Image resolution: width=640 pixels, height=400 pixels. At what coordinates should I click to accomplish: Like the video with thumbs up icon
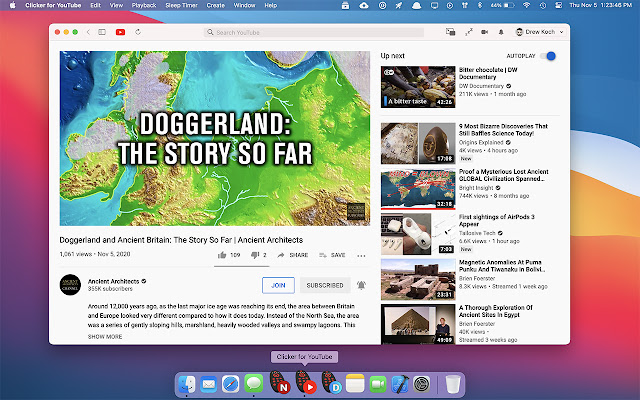tap(222, 255)
